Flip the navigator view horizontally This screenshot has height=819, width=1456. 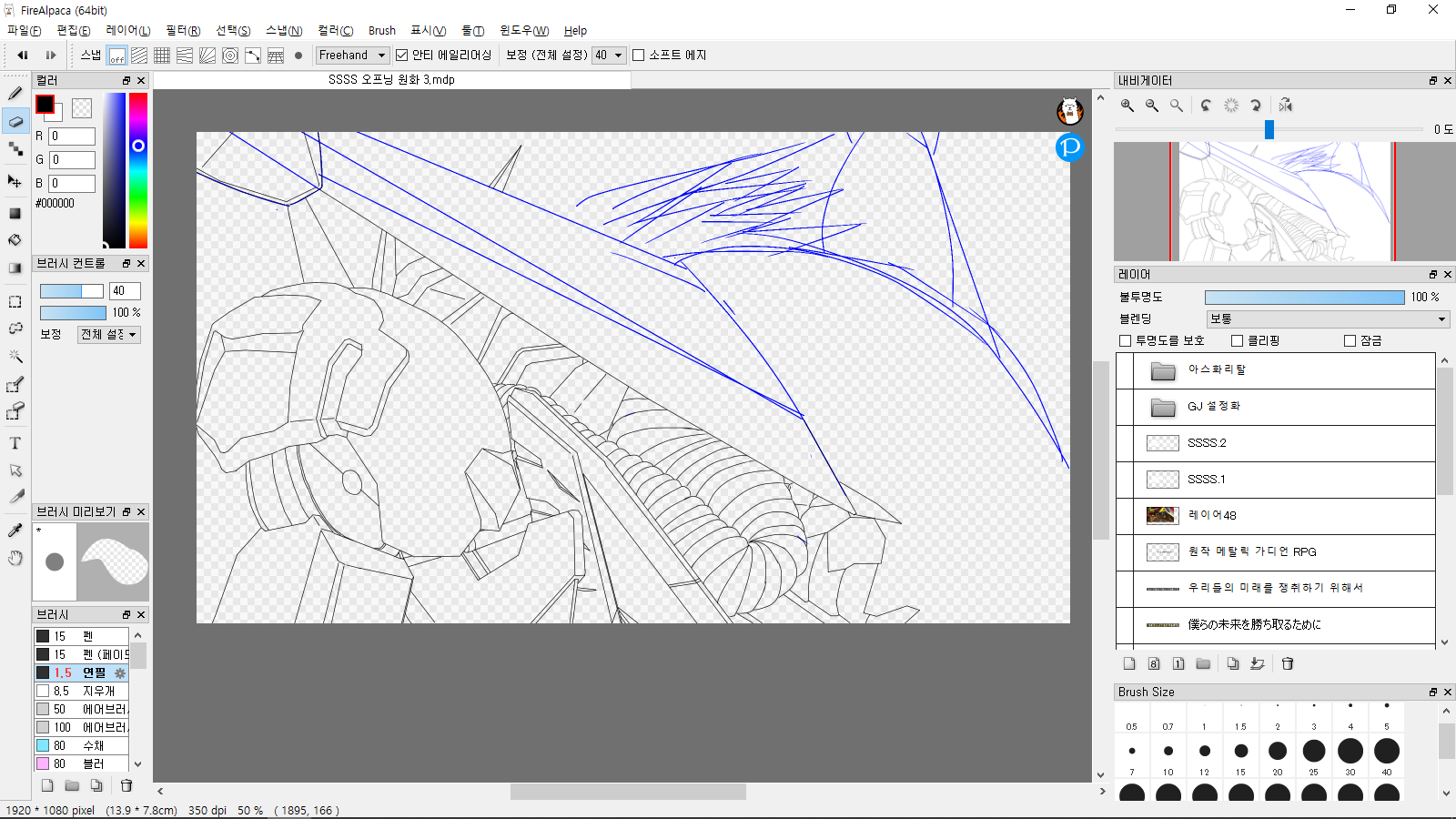click(1285, 106)
